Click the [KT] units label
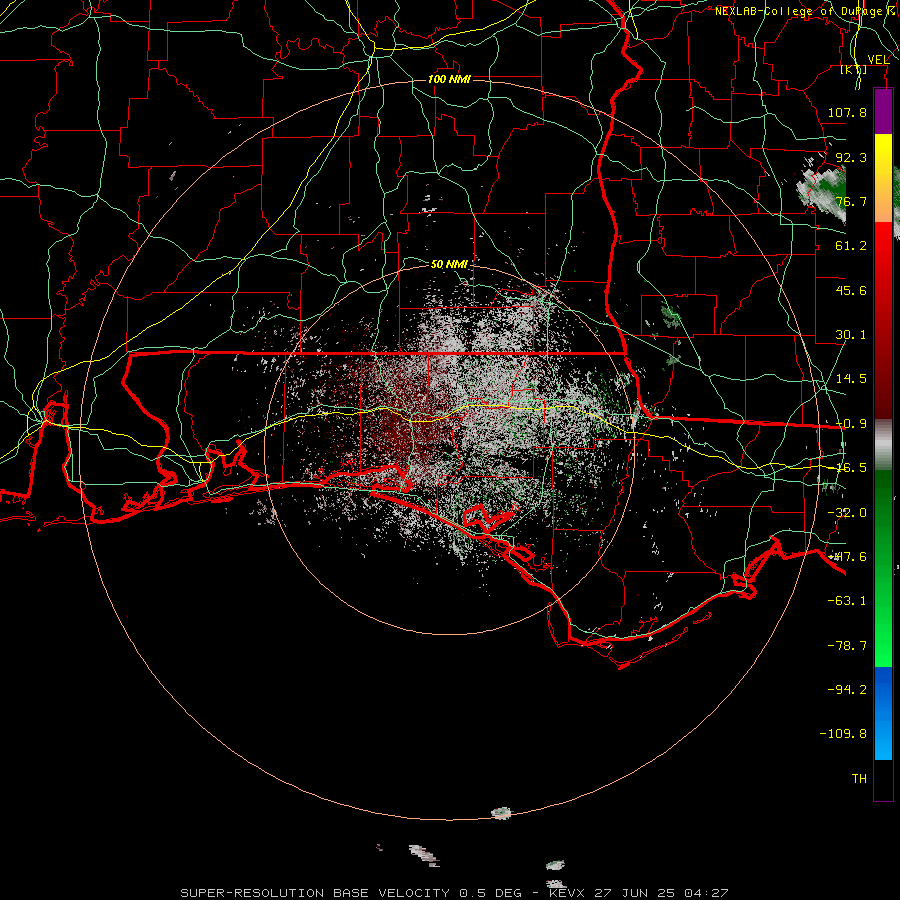 (854, 69)
